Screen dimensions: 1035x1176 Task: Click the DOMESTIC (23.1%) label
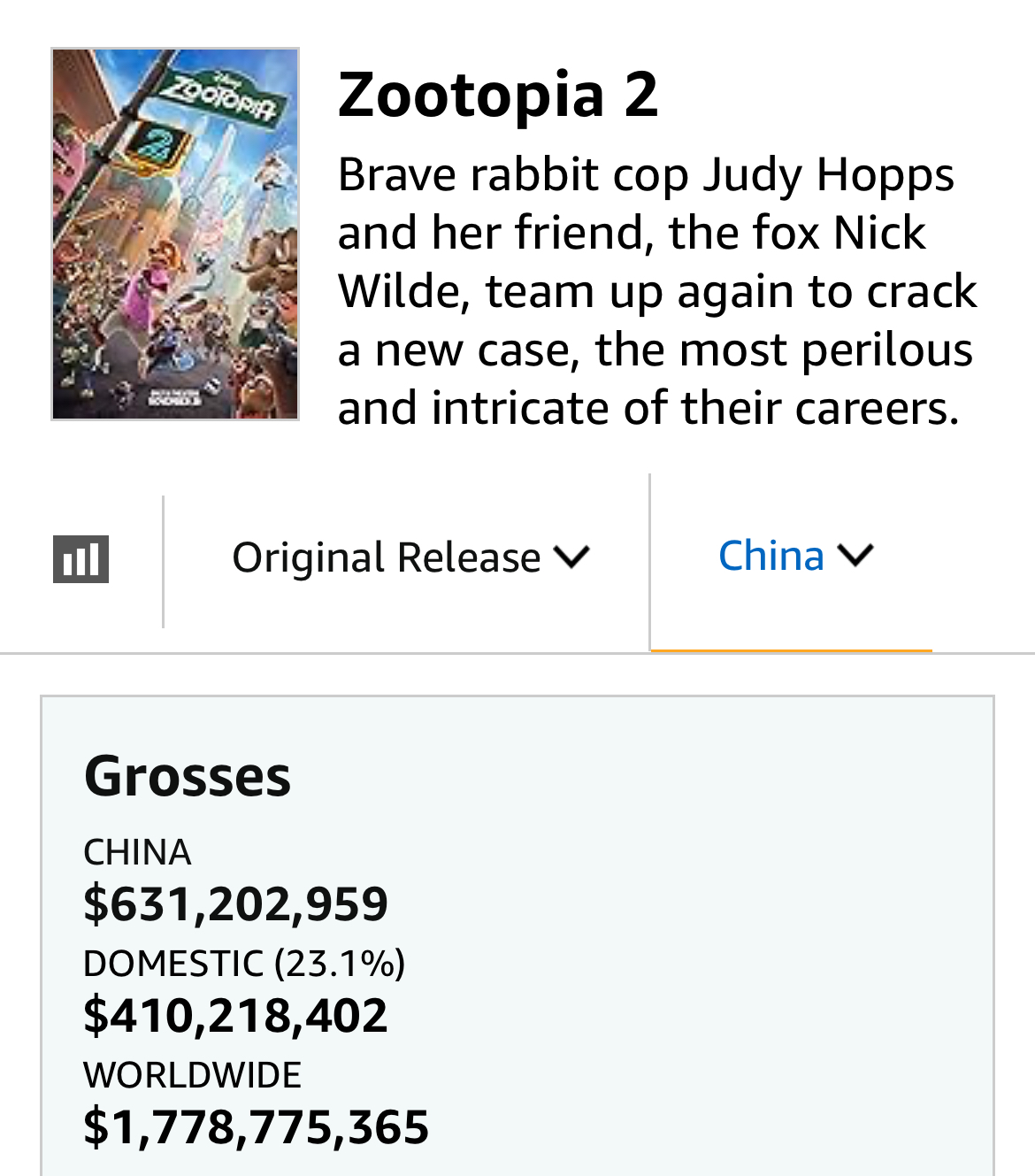tap(244, 964)
